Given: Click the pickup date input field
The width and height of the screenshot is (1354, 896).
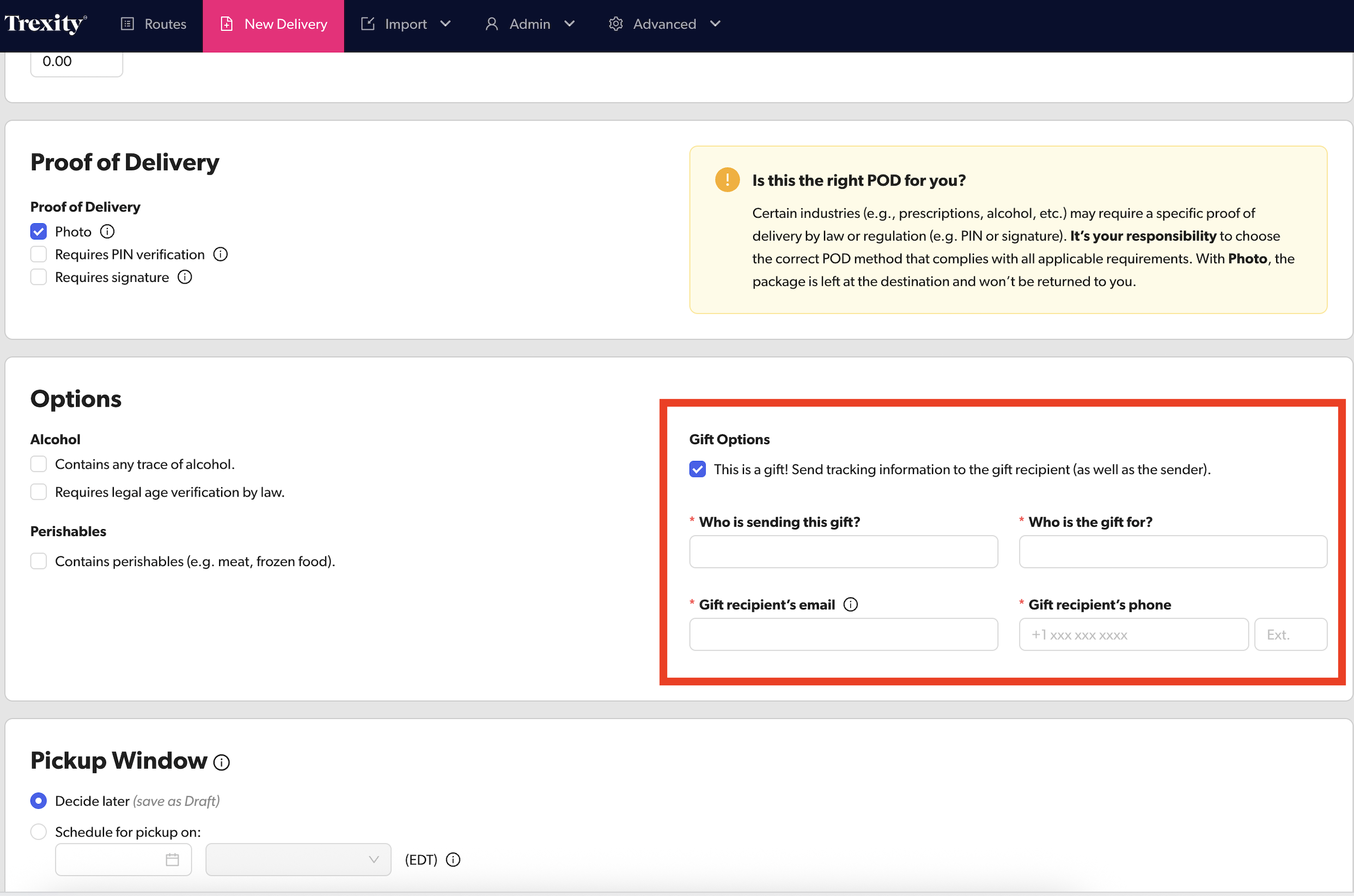Looking at the screenshot, I should click(x=123, y=860).
